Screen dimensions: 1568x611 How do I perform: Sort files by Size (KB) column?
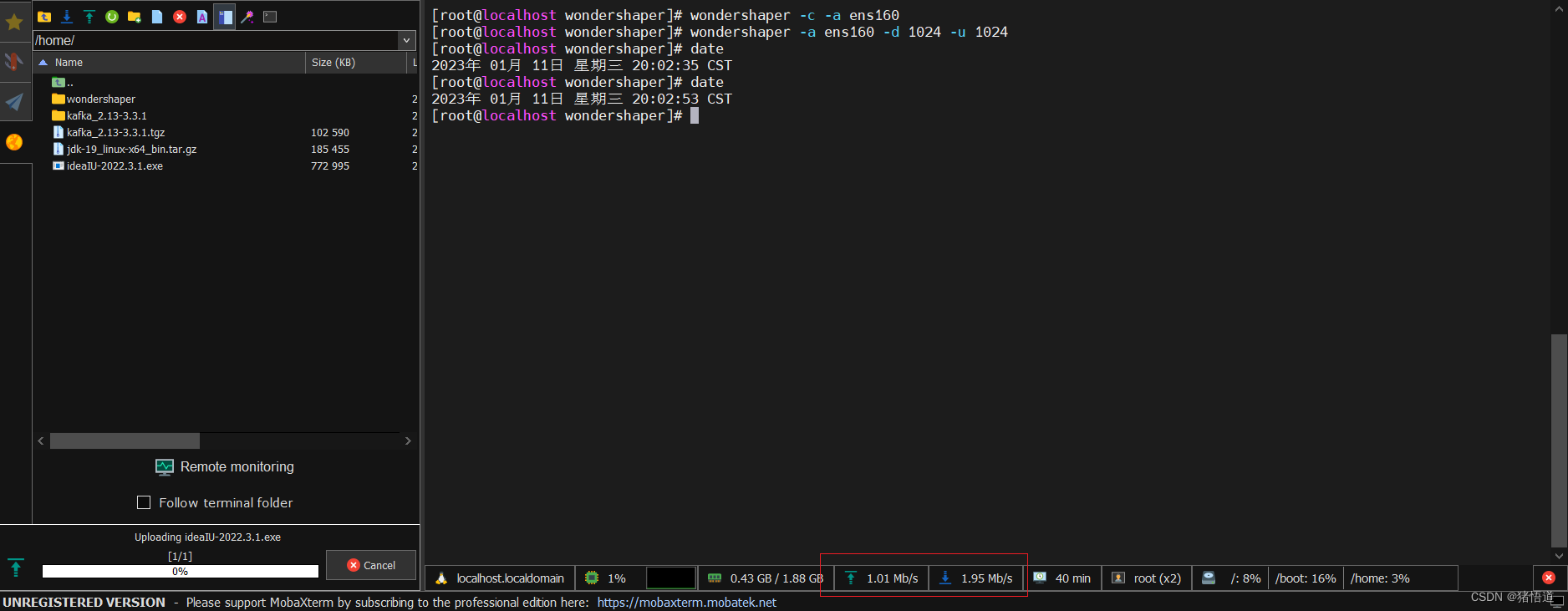pos(356,63)
